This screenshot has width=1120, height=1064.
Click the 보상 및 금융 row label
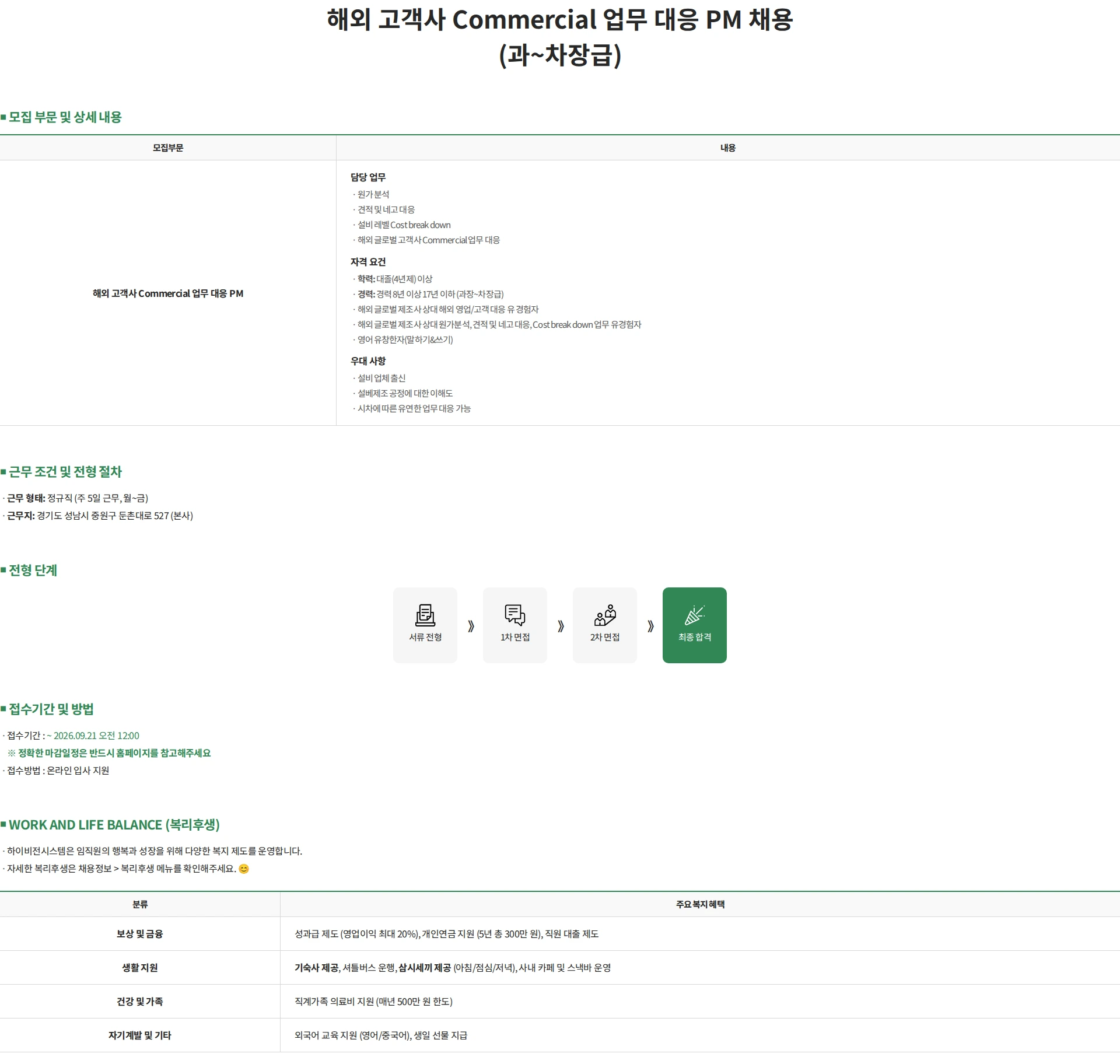(140, 934)
